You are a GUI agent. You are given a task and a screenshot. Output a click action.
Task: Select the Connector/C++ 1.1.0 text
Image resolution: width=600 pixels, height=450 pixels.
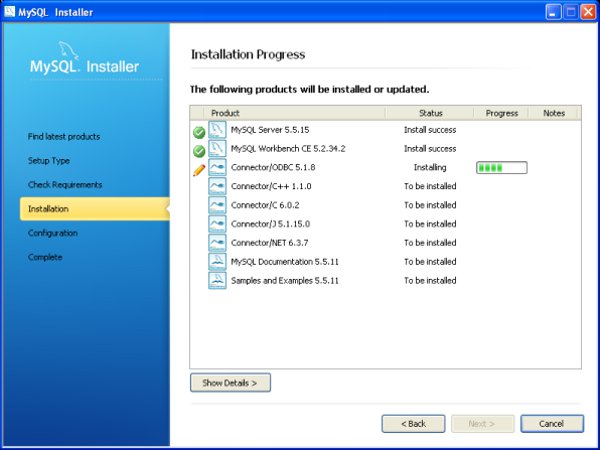pos(271,186)
